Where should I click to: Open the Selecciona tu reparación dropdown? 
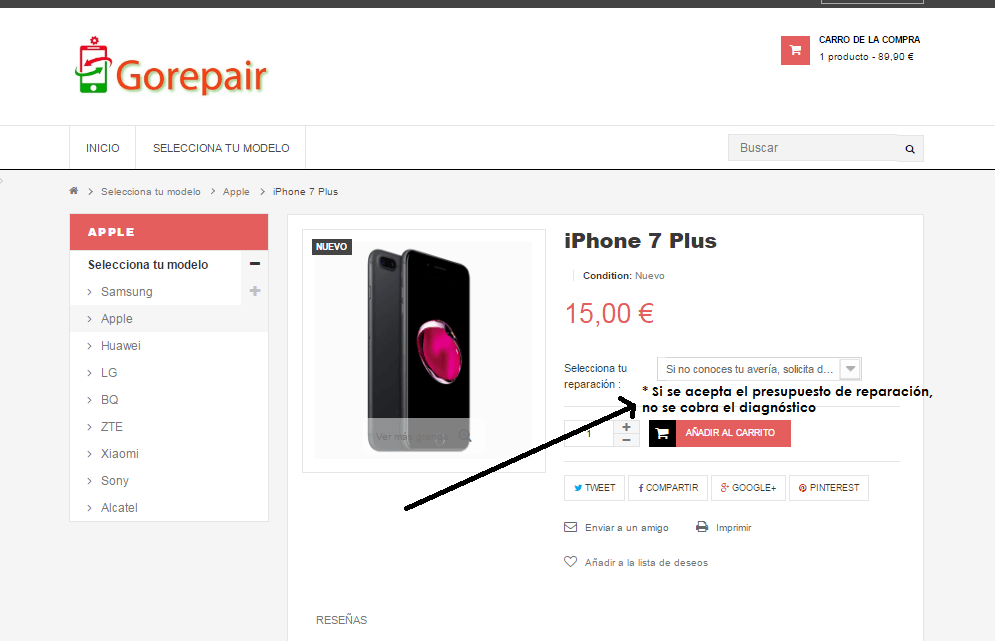tap(759, 369)
